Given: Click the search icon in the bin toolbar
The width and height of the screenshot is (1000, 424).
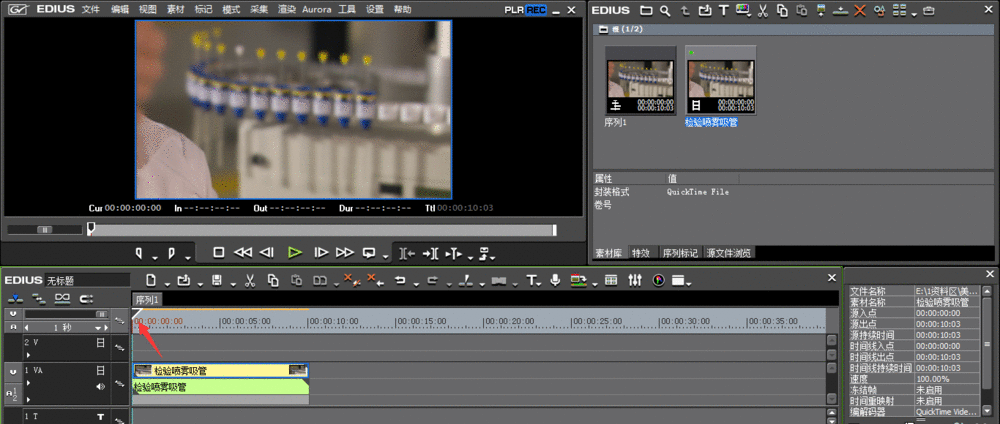Looking at the screenshot, I should [666, 11].
